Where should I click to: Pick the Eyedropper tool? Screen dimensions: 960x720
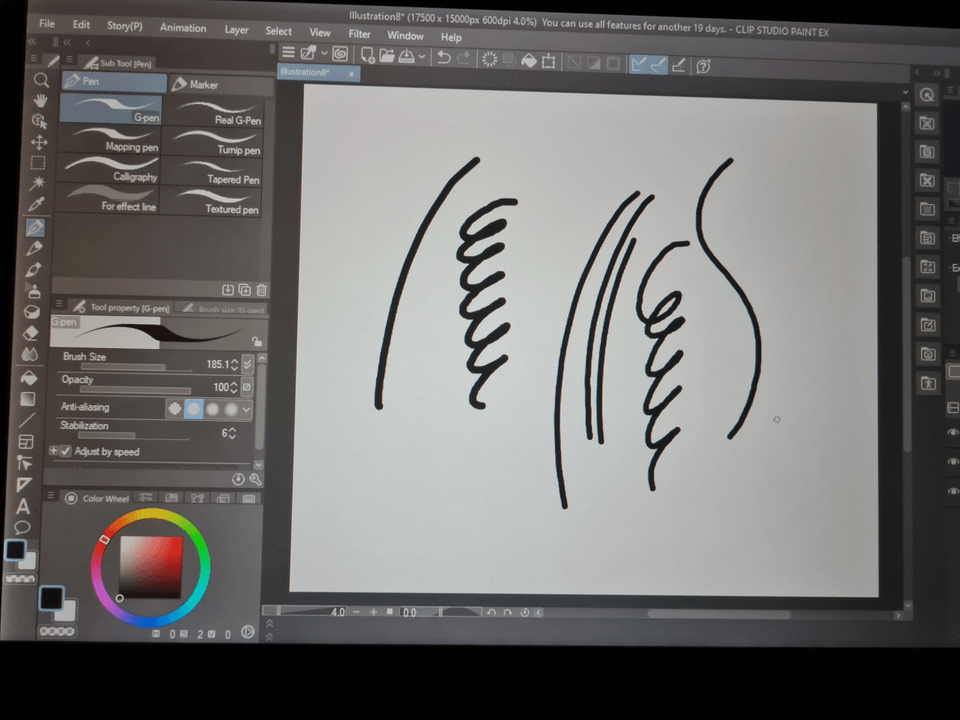click(39, 205)
